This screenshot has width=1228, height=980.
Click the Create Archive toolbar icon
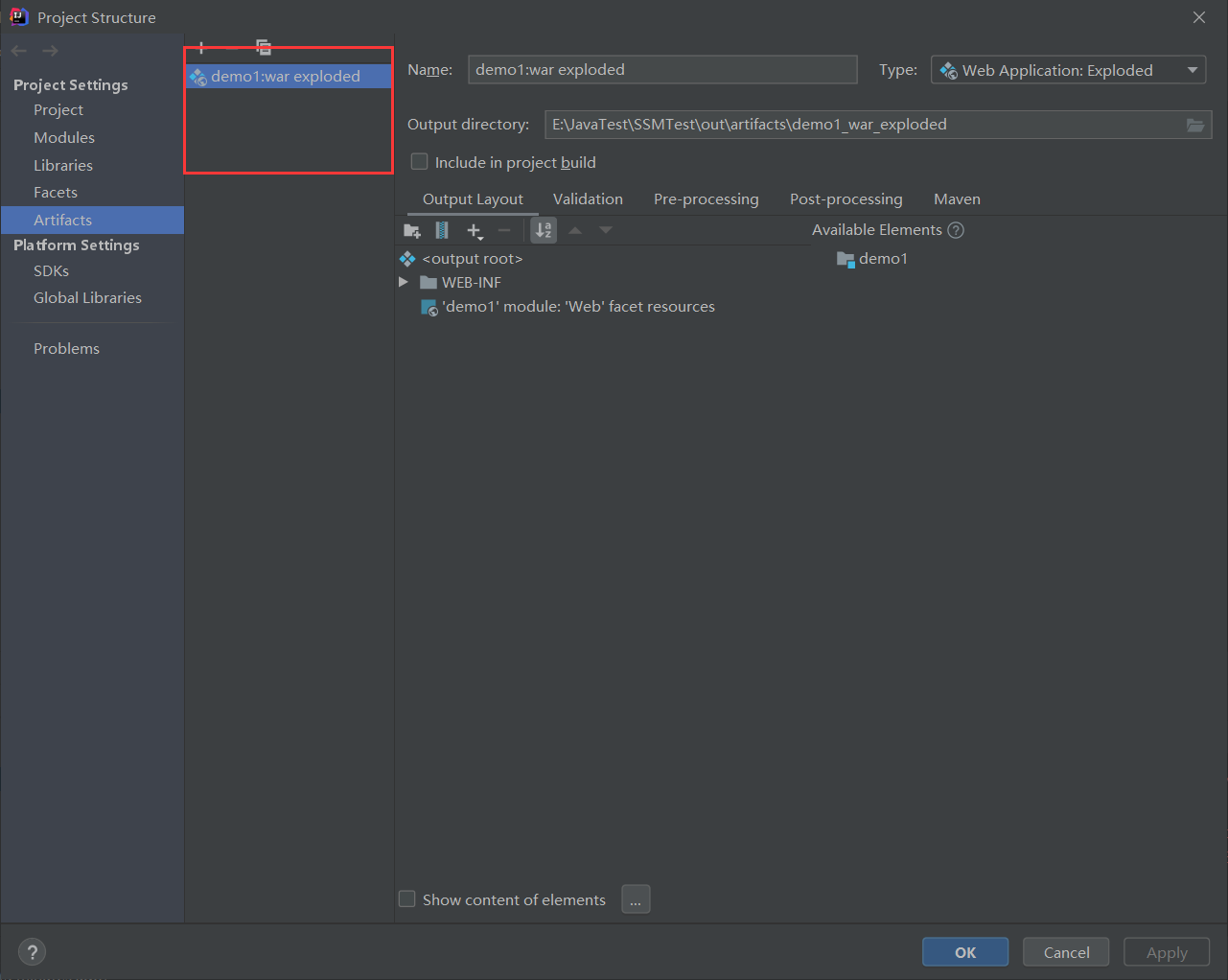click(442, 230)
